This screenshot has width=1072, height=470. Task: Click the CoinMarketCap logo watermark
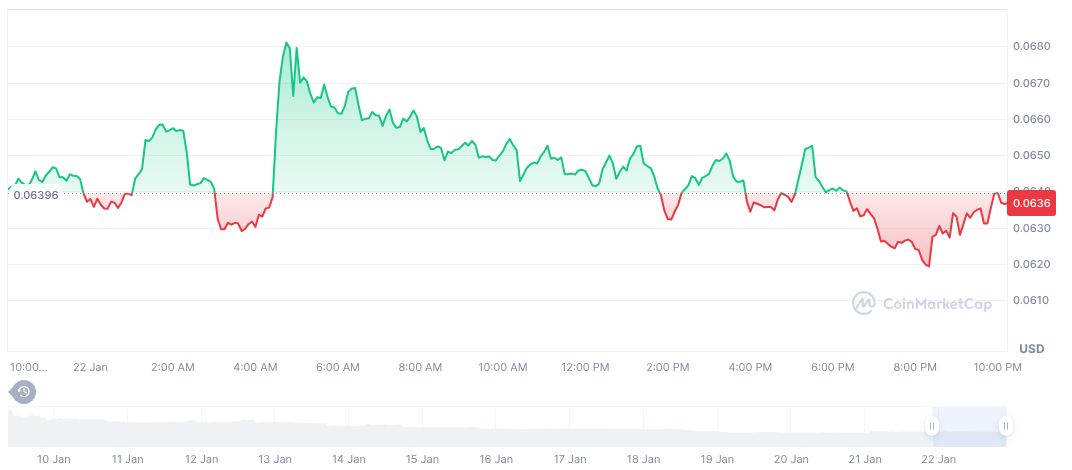click(x=921, y=302)
